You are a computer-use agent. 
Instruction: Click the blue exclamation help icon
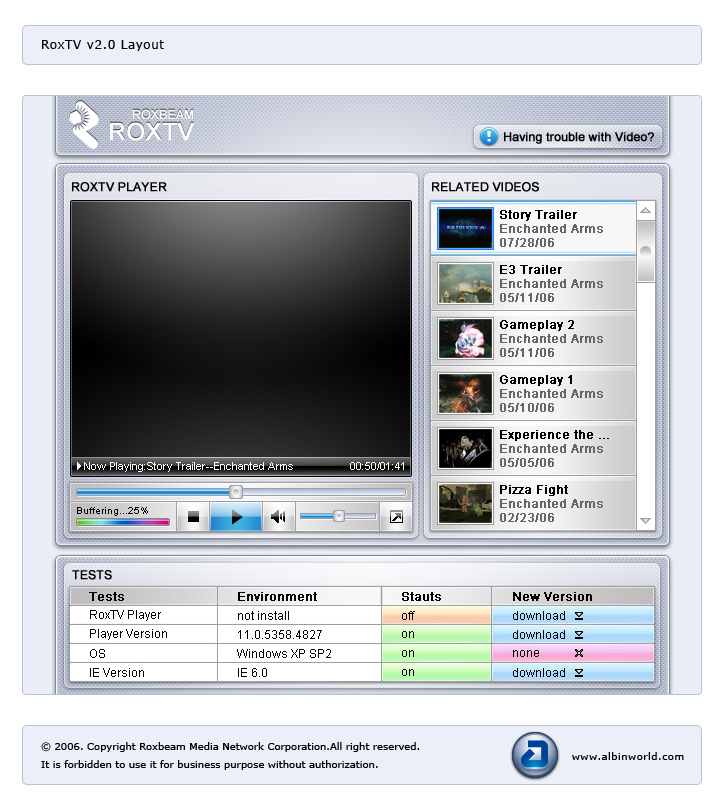(489, 136)
